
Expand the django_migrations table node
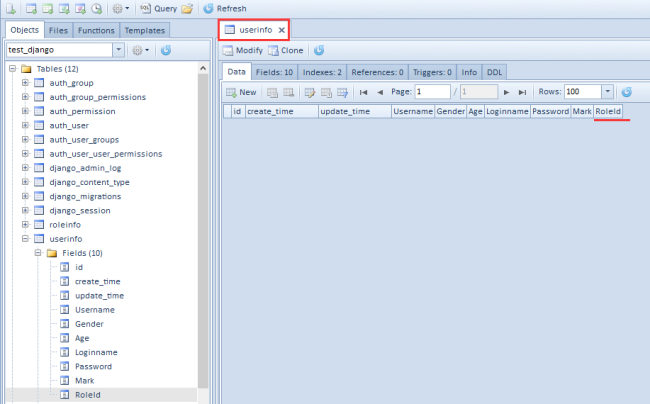pyautogui.click(x=25, y=196)
